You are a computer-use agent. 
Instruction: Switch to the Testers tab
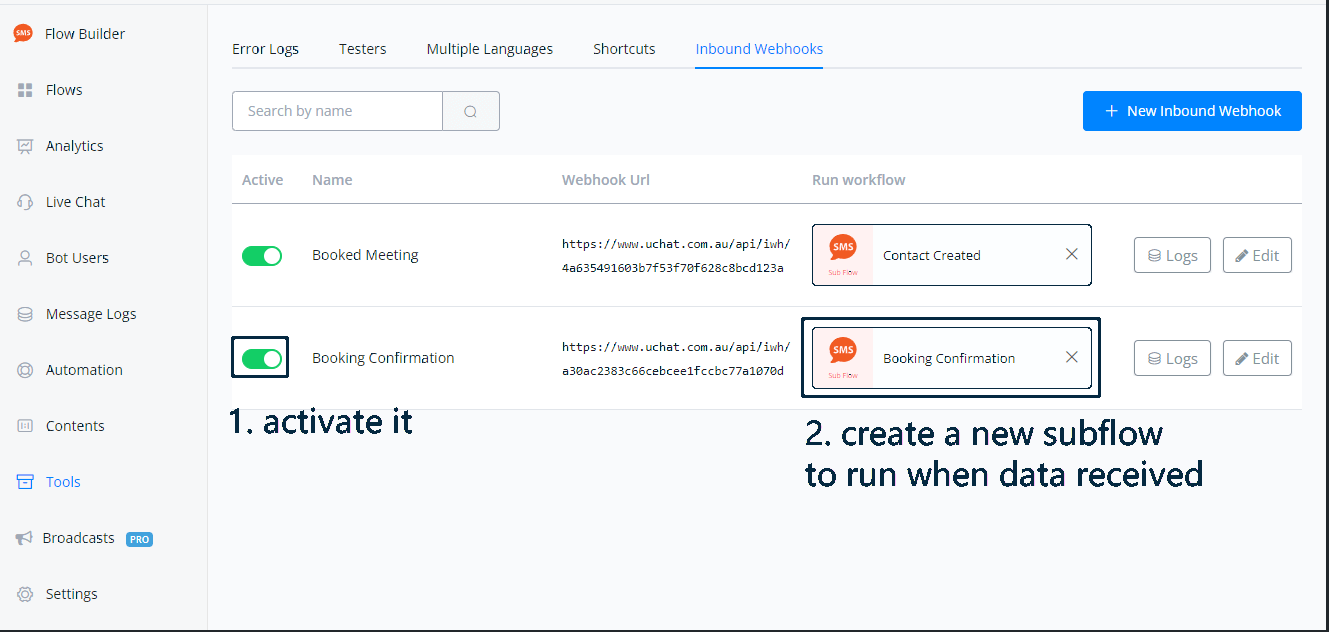click(363, 49)
